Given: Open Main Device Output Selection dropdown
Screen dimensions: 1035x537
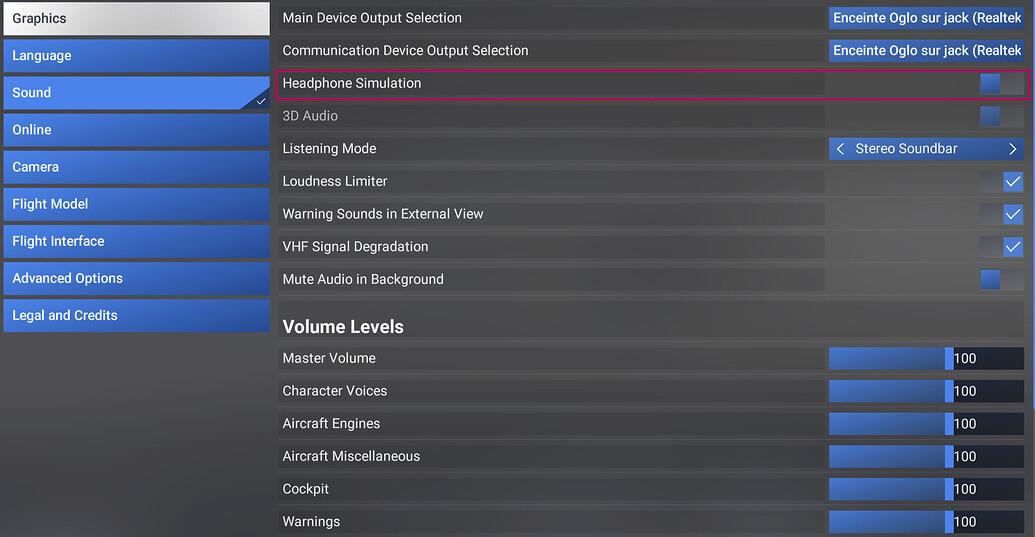Looking at the screenshot, I should click(926, 18).
